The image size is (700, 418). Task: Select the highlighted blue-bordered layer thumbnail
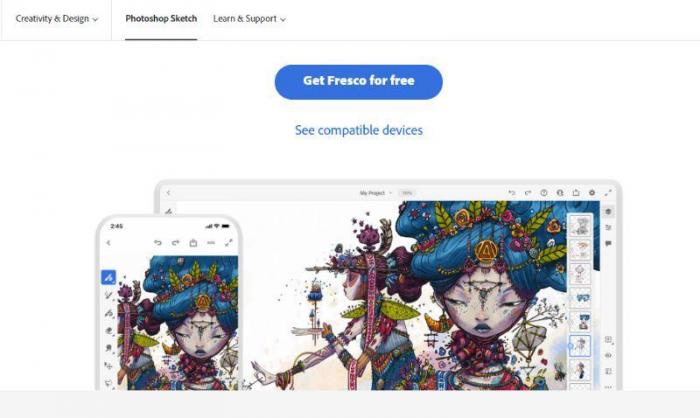tap(580, 346)
